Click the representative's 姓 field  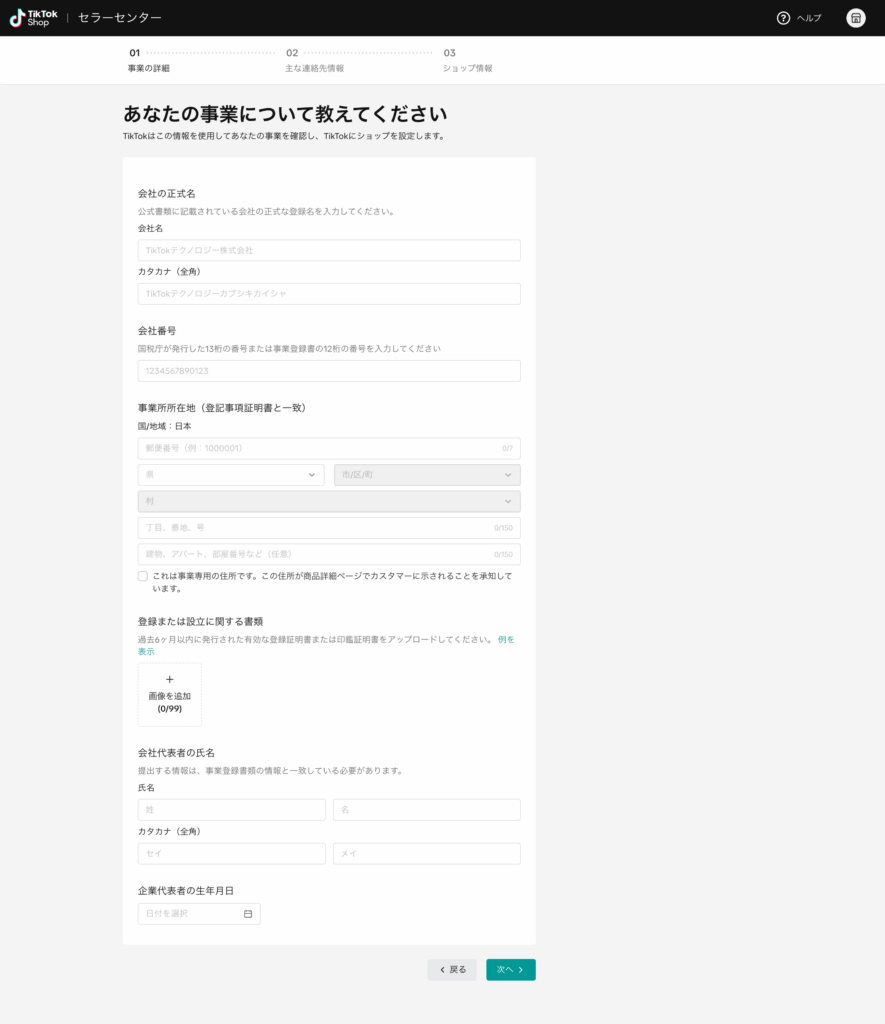coord(231,809)
